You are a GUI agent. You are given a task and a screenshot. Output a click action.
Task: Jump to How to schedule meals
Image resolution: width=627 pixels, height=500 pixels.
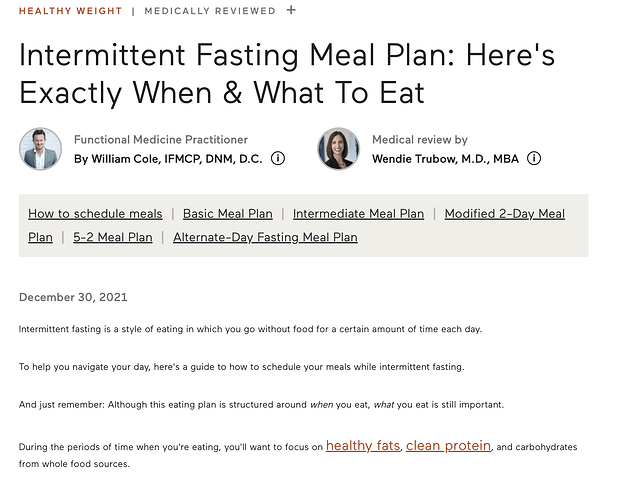click(95, 214)
